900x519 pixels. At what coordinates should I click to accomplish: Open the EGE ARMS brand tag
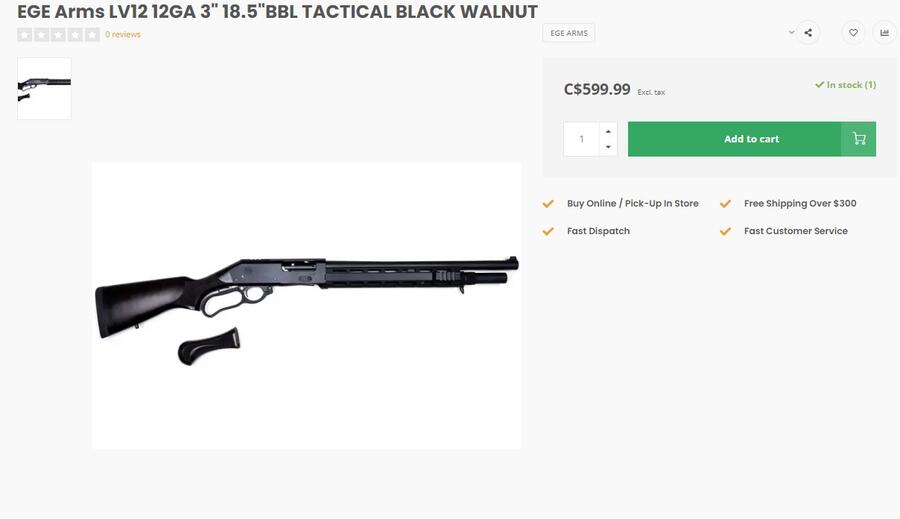tap(569, 33)
